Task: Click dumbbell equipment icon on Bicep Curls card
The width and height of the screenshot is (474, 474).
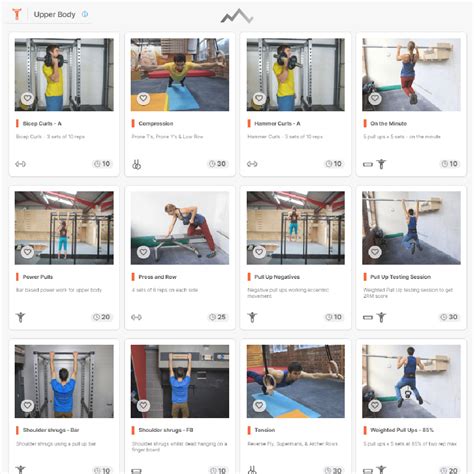Action: (20, 164)
